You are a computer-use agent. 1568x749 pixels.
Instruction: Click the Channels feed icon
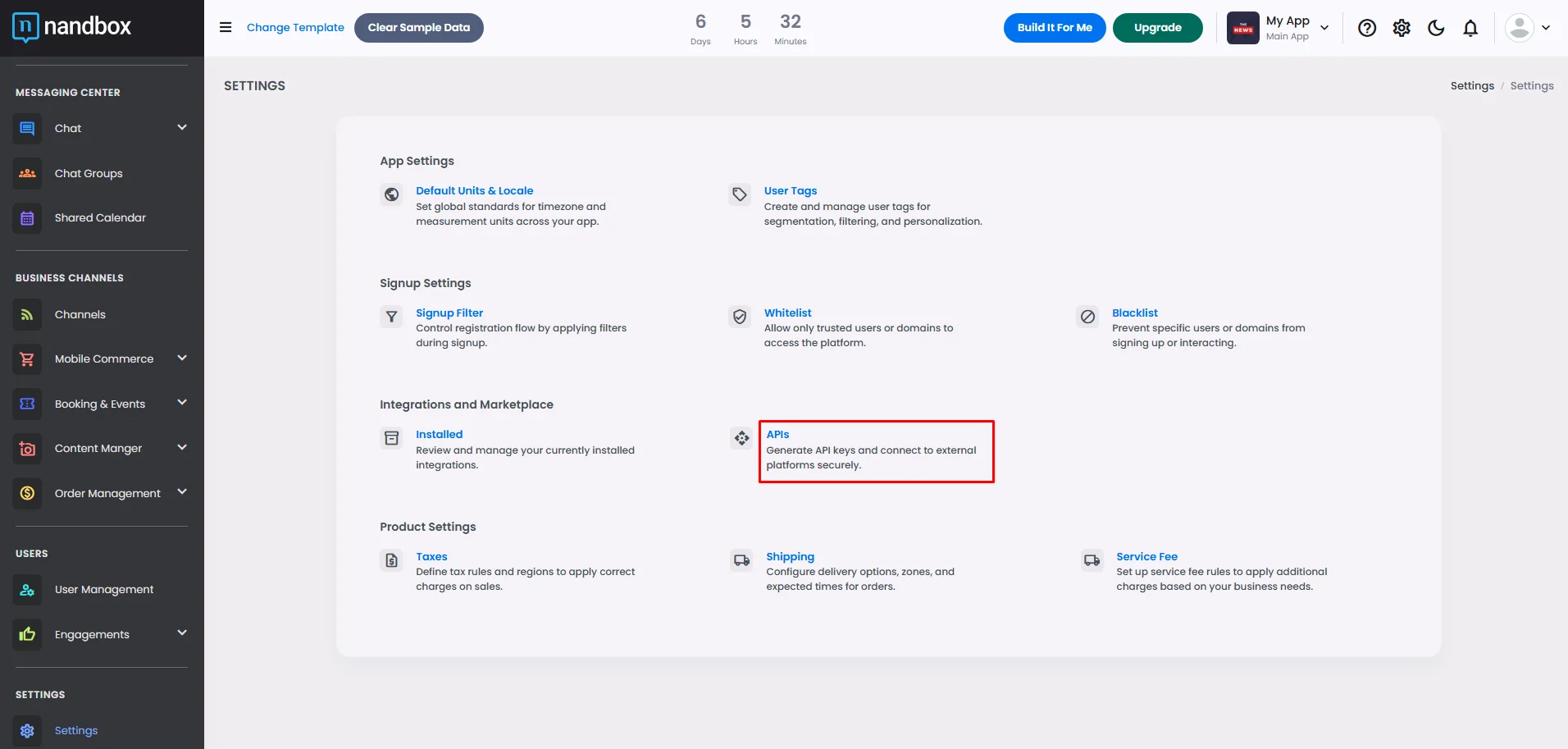[x=27, y=315]
